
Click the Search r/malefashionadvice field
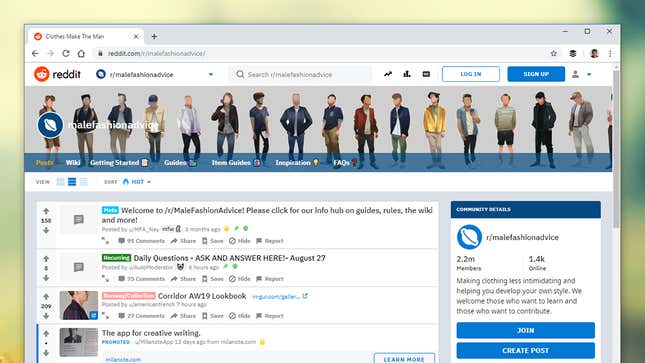tap(300, 74)
